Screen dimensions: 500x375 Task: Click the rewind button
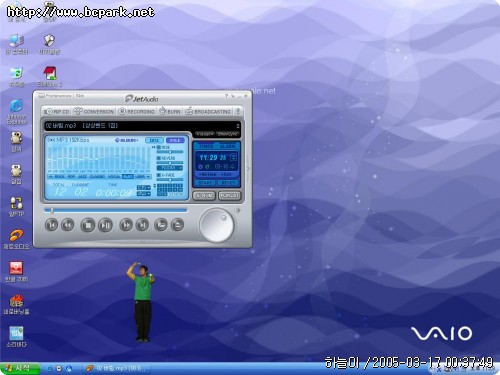pos(68,225)
